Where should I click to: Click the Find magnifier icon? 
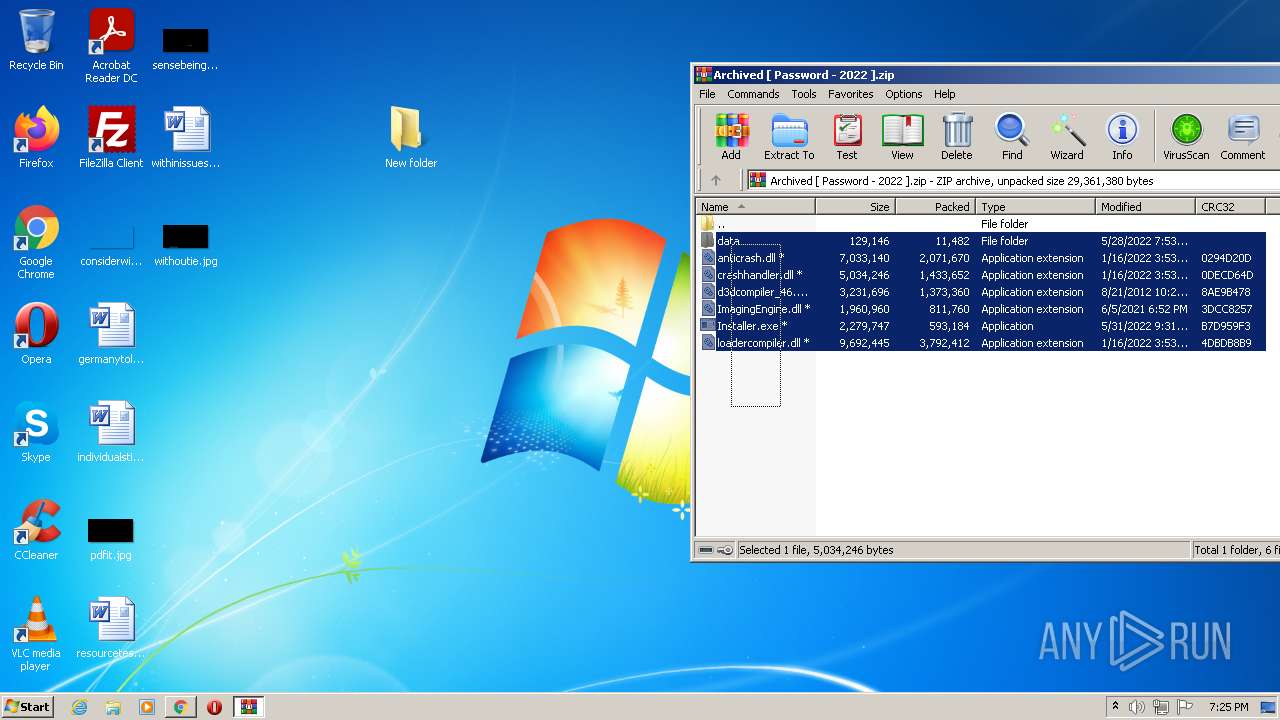click(x=1012, y=137)
